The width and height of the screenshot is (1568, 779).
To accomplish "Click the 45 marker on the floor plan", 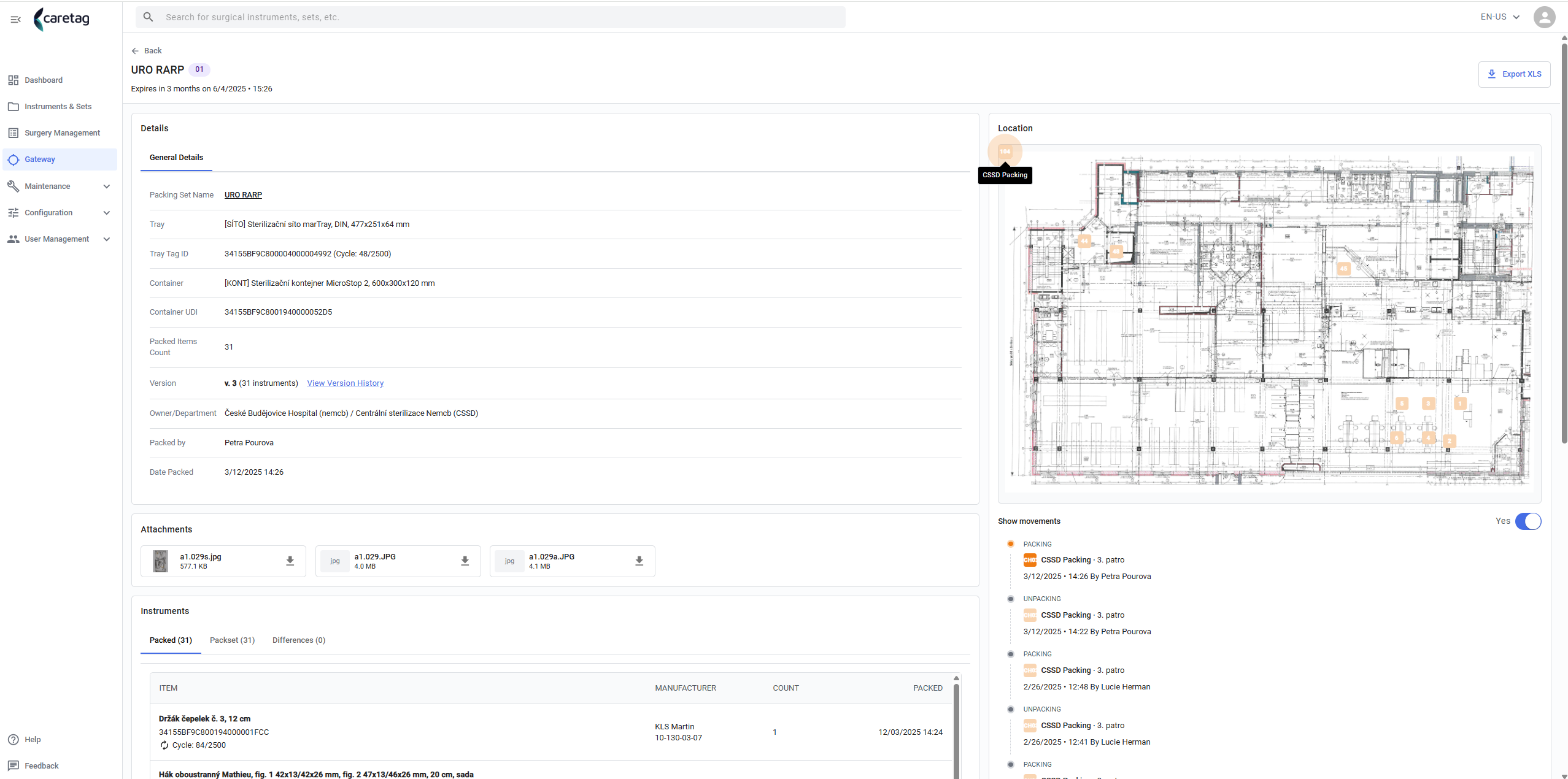I will coord(1343,269).
